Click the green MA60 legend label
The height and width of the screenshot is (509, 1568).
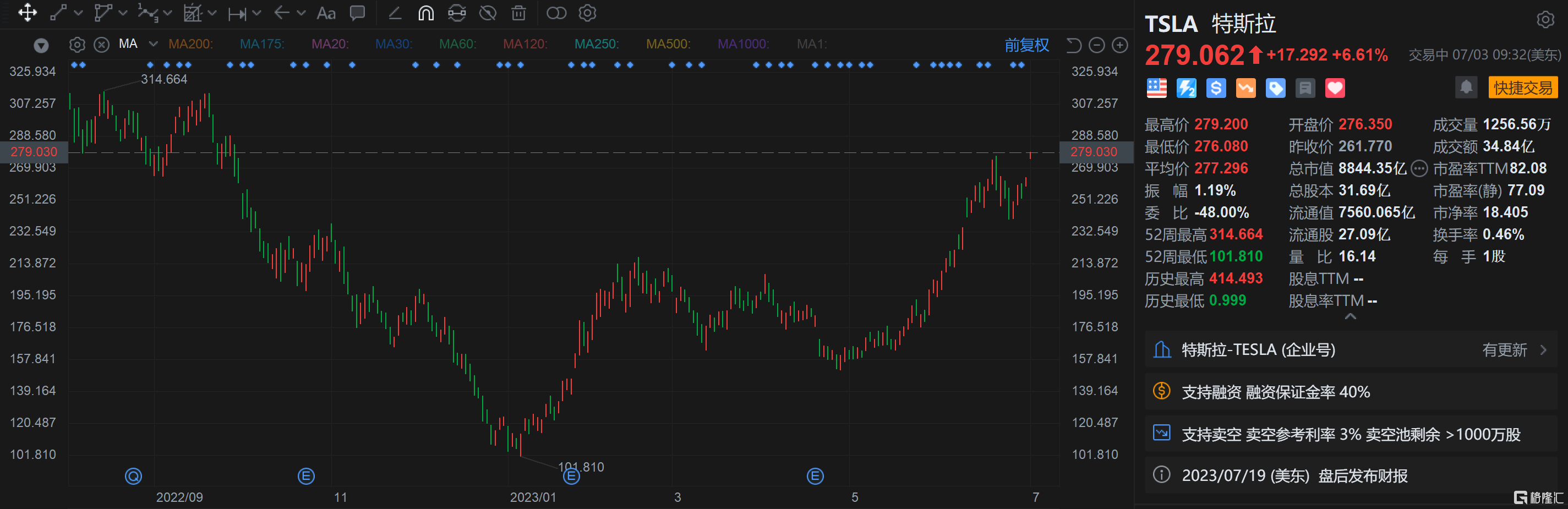(458, 44)
